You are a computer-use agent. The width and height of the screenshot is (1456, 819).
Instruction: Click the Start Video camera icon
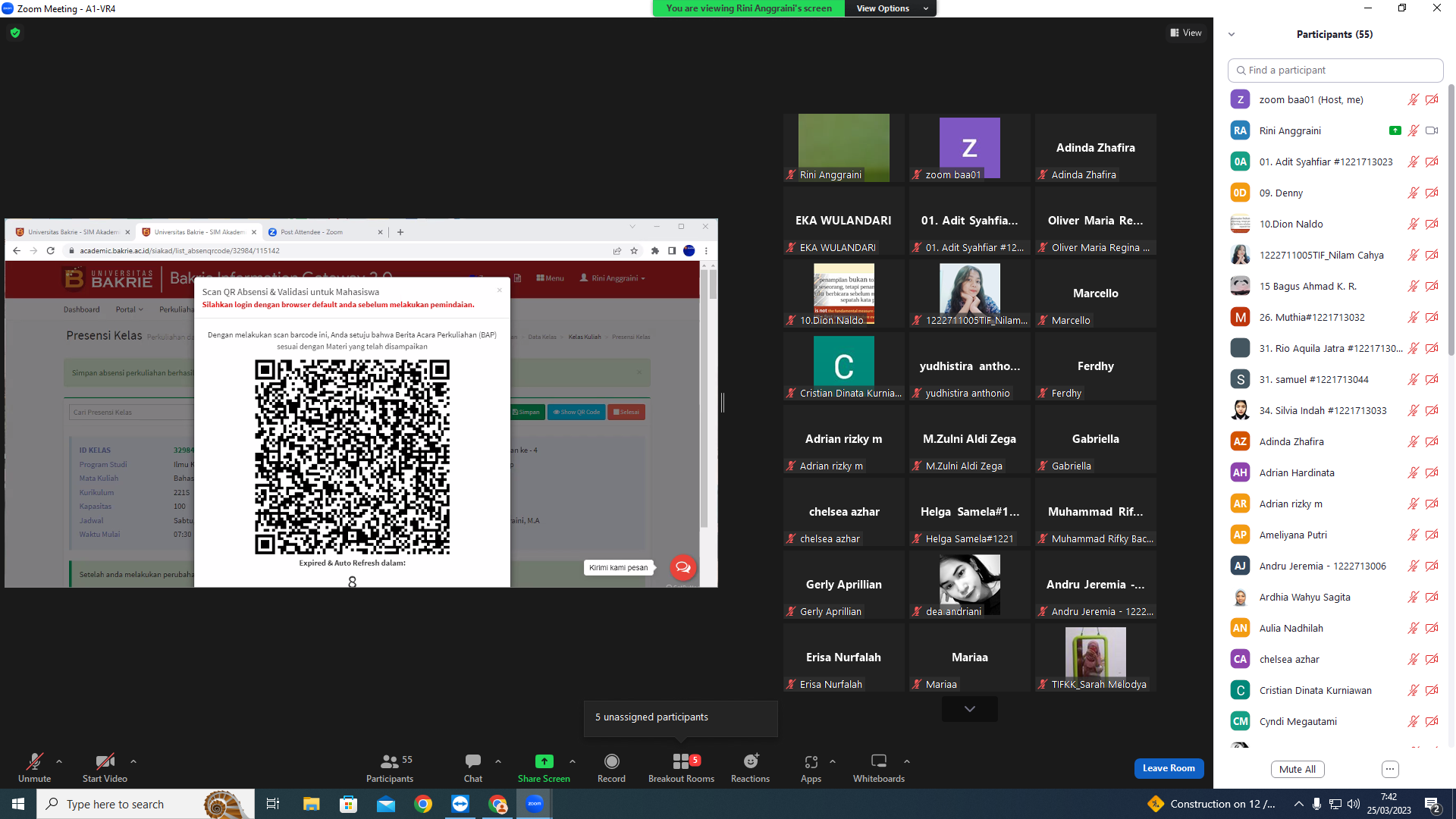105,761
